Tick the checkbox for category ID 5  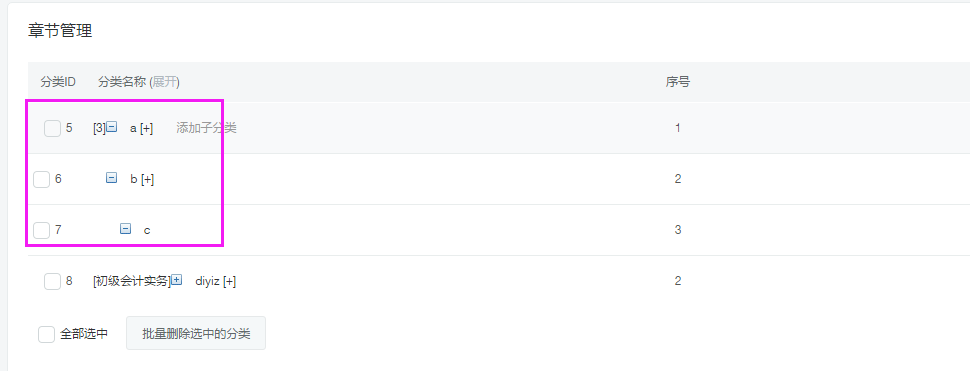[x=53, y=128]
